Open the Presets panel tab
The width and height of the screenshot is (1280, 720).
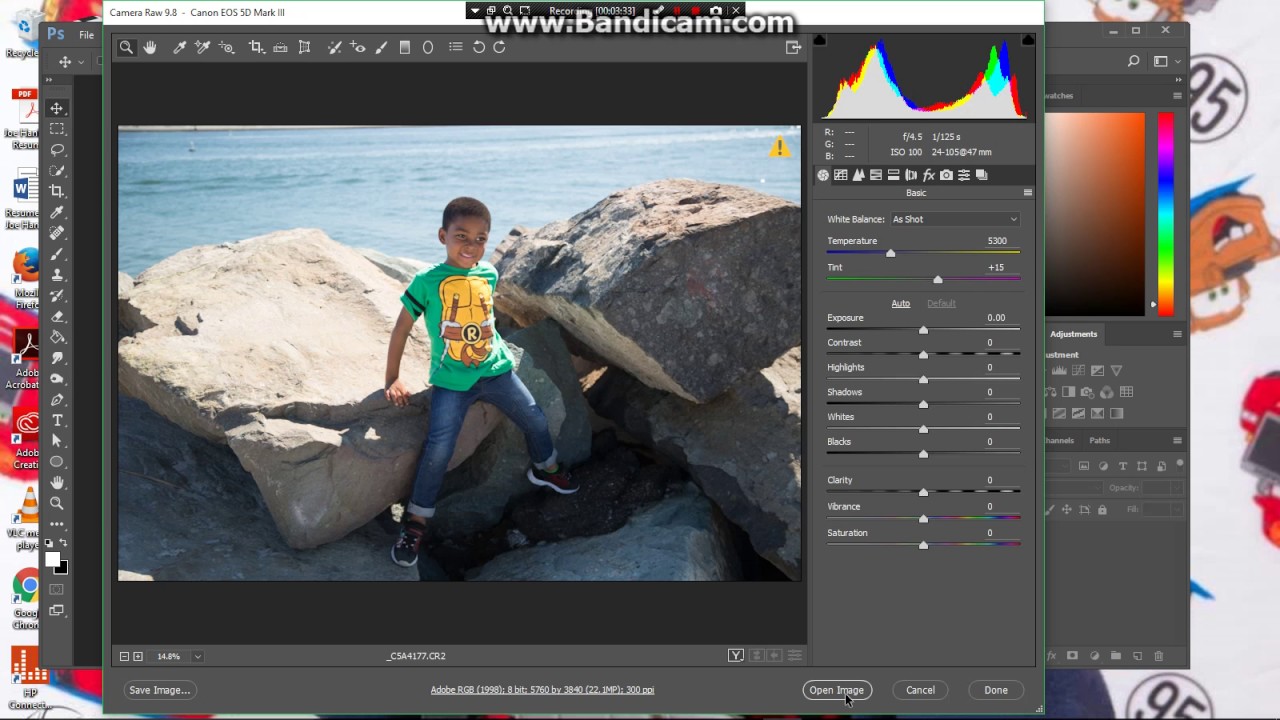[x=964, y=175]
